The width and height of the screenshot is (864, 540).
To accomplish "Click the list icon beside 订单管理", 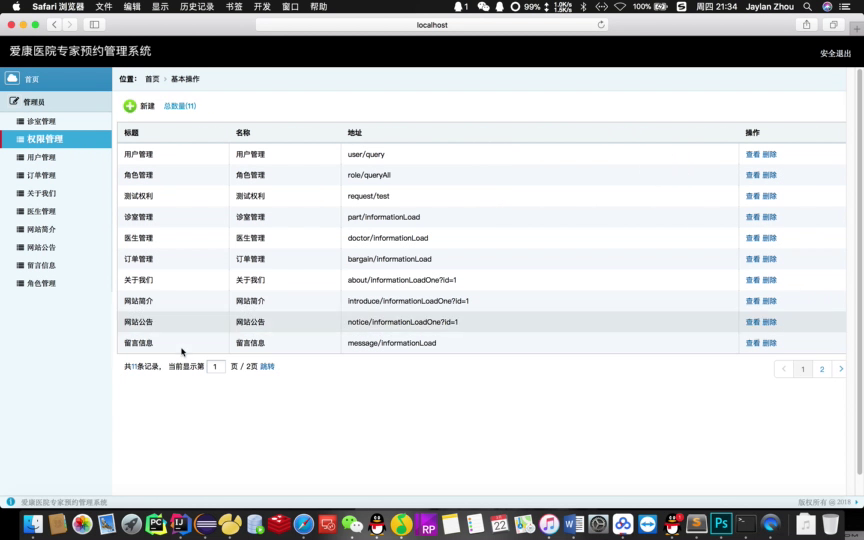I will coord(20,175).
